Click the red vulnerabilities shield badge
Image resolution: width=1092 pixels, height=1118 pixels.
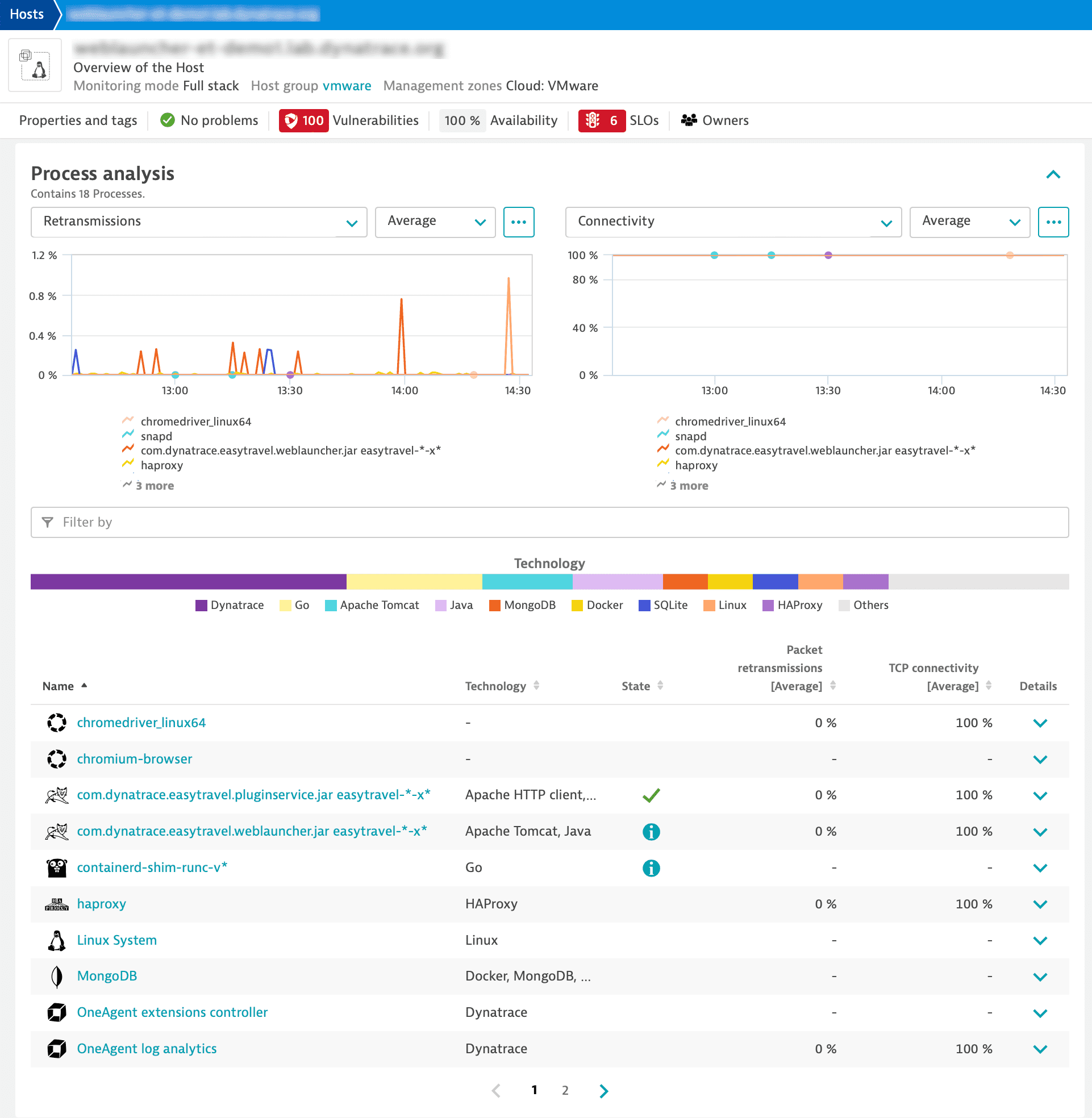[303, 120]
